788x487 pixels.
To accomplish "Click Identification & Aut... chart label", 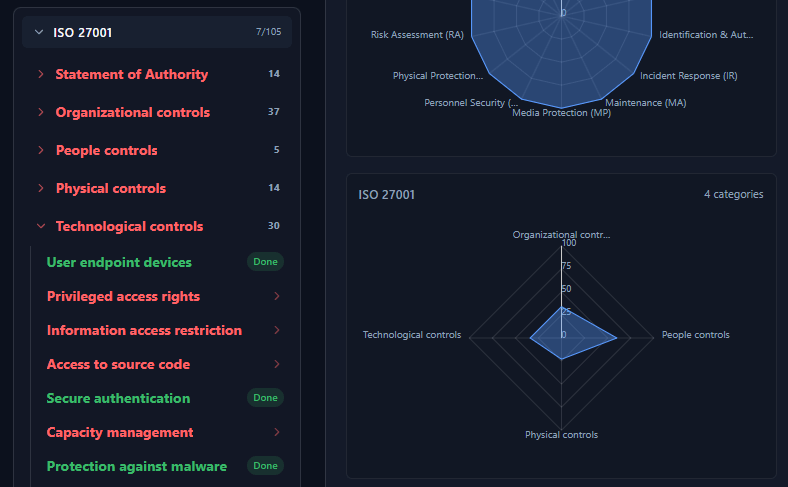I will click(x=706, y=35).
